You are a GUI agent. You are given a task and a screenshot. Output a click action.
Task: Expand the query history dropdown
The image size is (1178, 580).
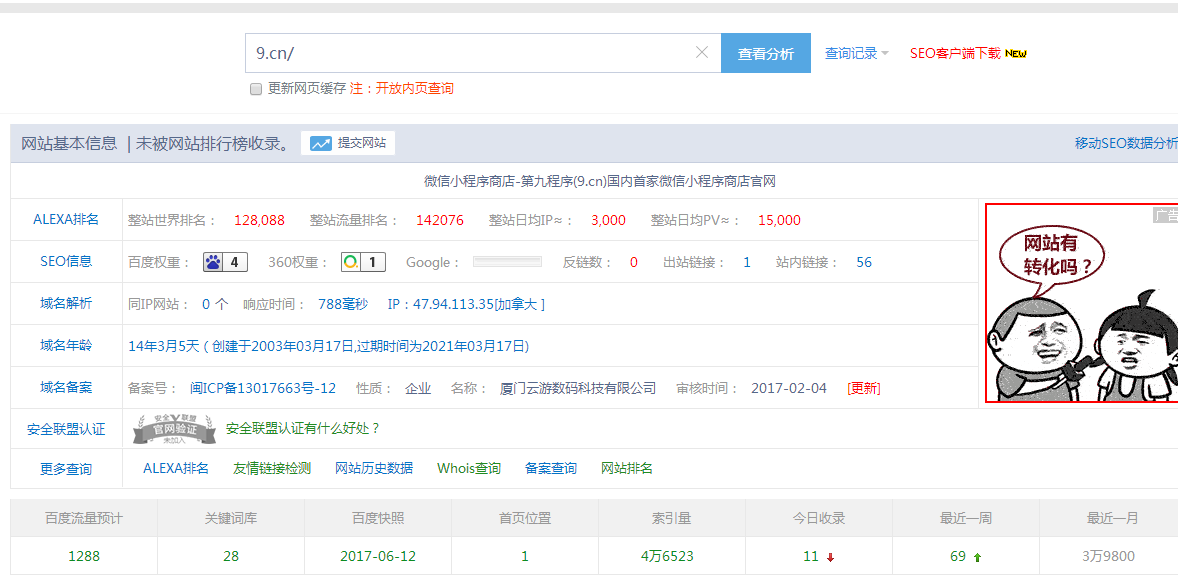[x=856, y=54]
